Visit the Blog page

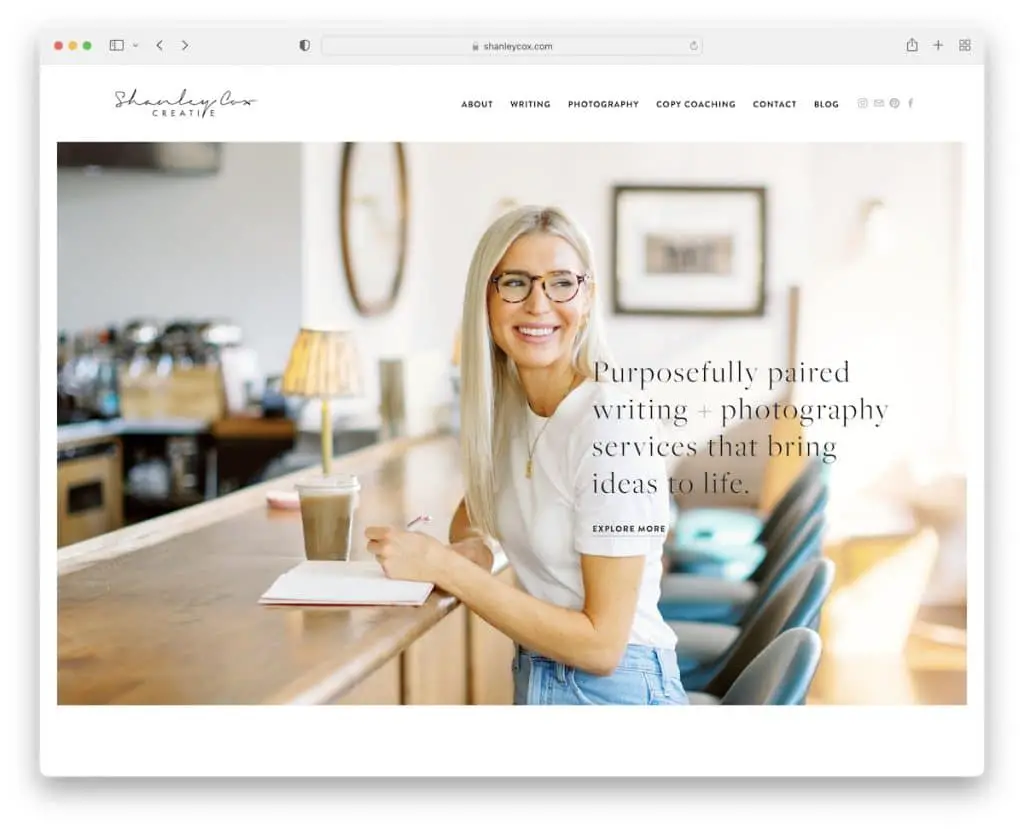826,104
